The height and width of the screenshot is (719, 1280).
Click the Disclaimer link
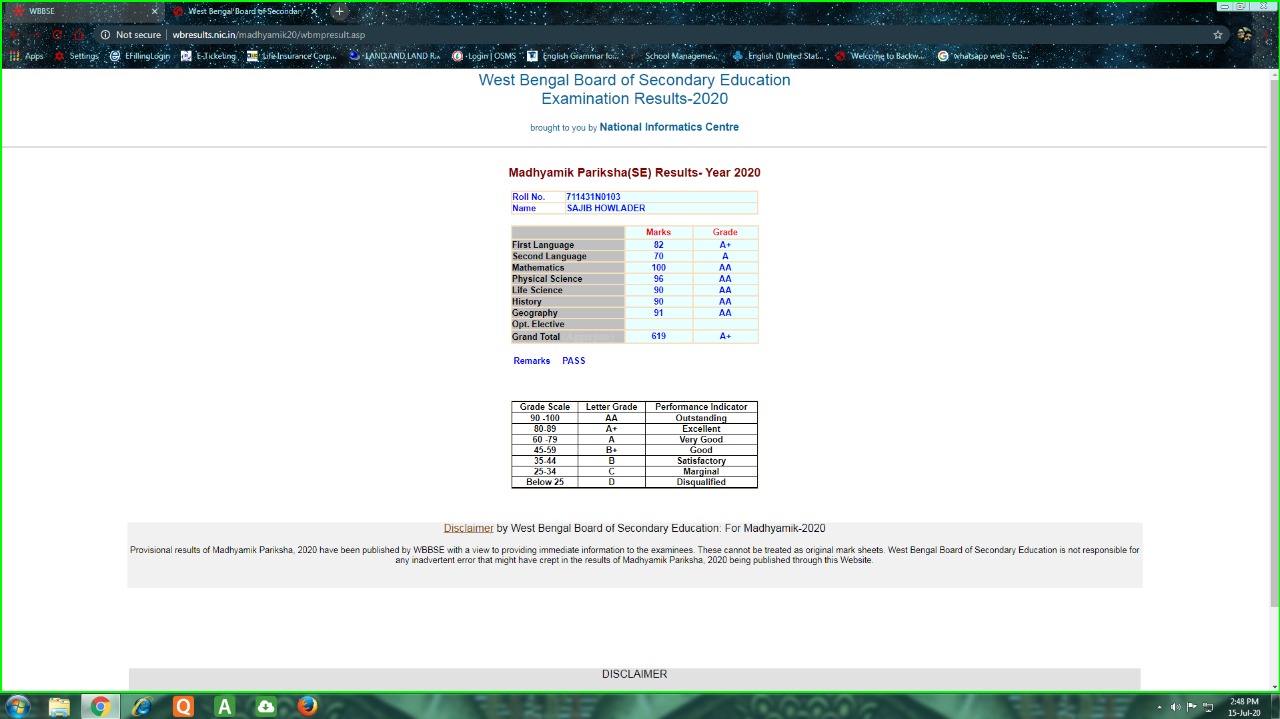[468, 528]
